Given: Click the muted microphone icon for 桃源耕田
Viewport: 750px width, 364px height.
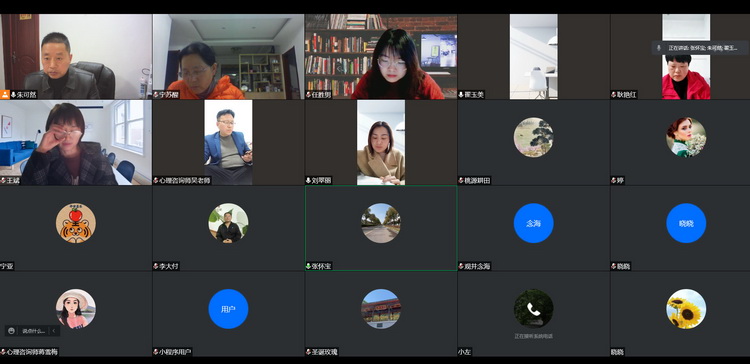Looking at the screenshot, I should coord(461,181).
